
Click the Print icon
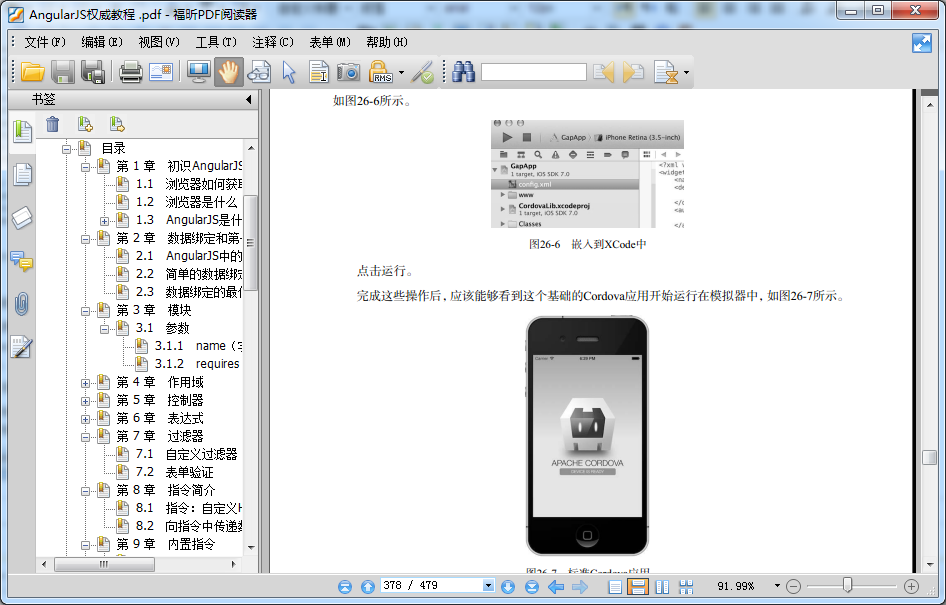click(130, 72)
